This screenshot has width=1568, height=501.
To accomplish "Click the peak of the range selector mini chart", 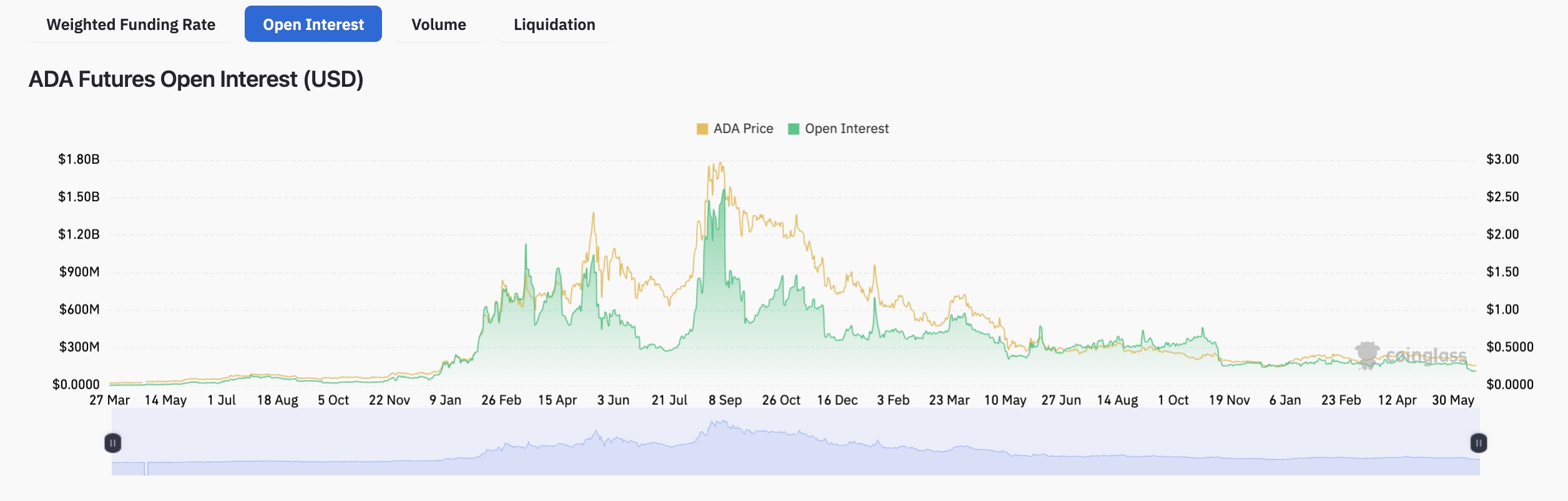I will click(x=720, y=423).
